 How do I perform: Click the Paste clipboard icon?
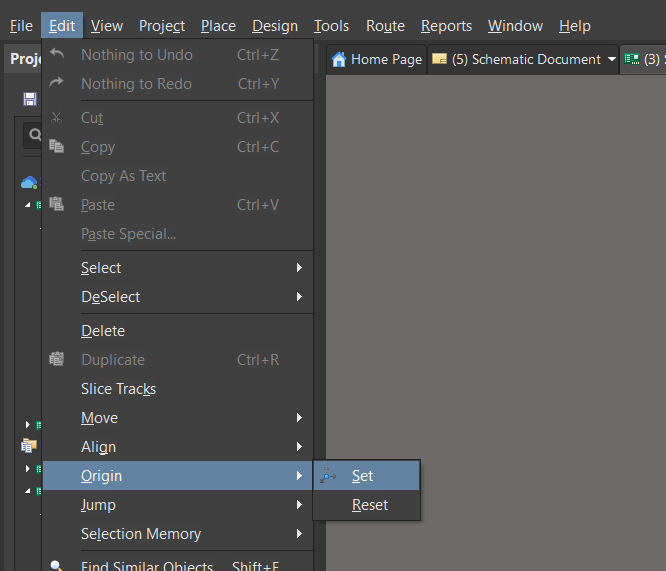pyautogui.click(x=56, y=204)
